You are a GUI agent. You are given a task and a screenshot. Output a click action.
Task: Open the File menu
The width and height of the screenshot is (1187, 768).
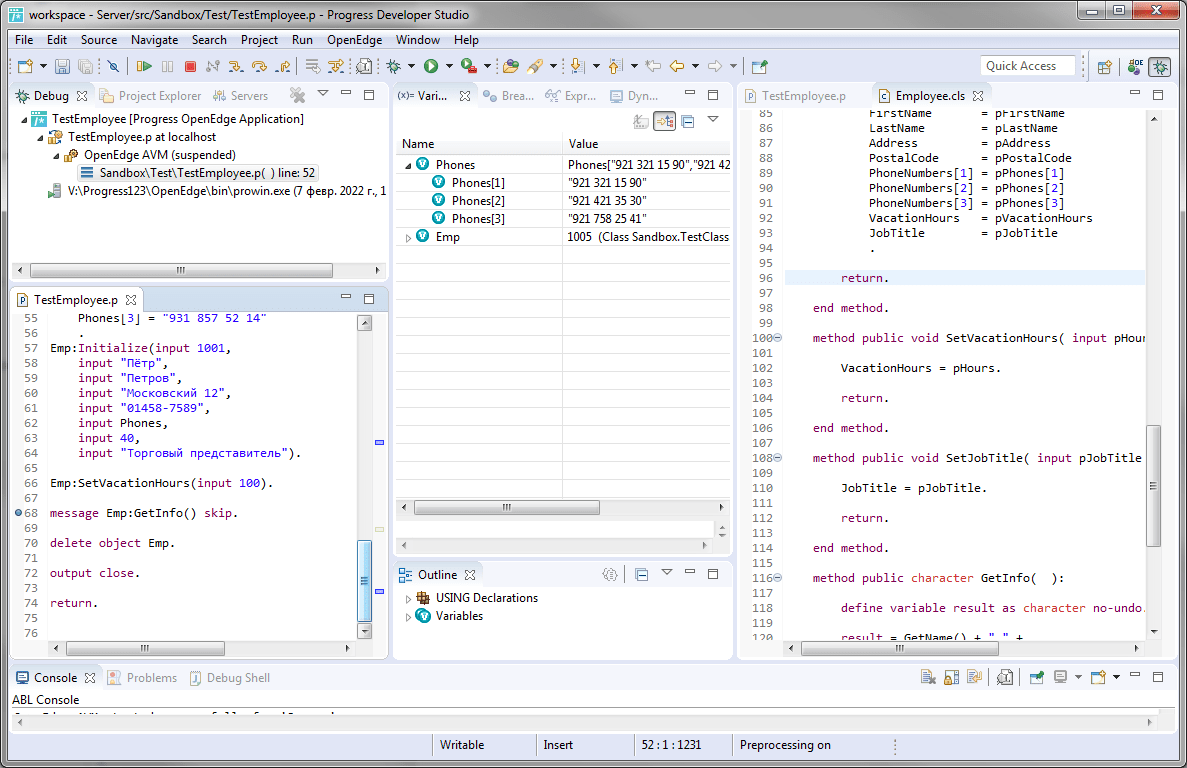(x=23, y=40)
